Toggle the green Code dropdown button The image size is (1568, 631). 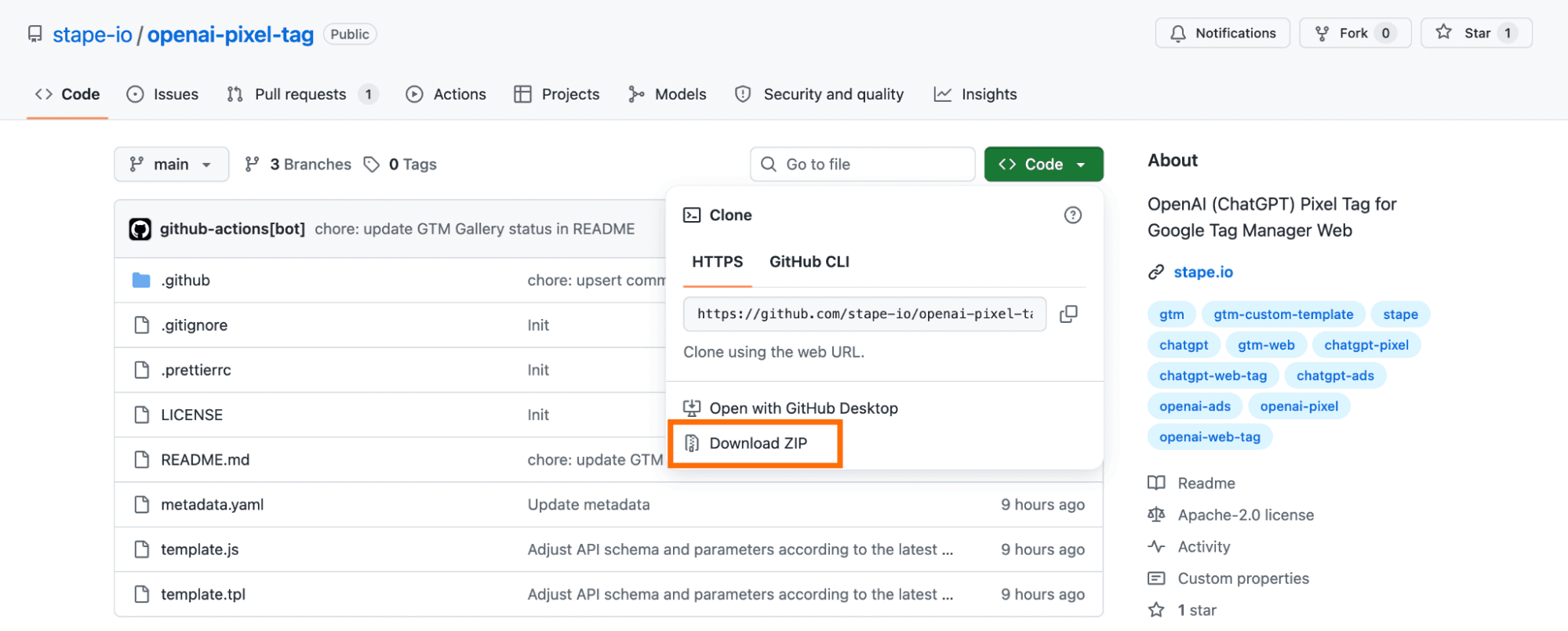(x=1043, y=164)
